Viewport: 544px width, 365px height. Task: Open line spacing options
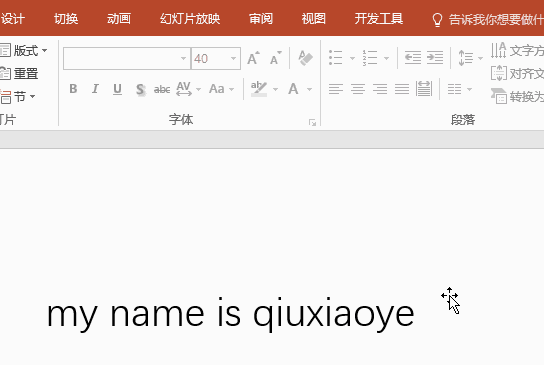pyautogui.click(x=466, y=58)
